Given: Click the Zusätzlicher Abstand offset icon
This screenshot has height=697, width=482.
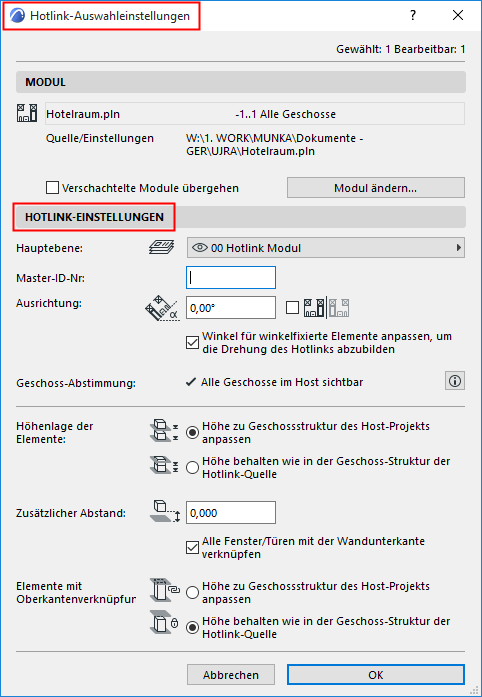Looking at the screenshot, I should [166, 512].
